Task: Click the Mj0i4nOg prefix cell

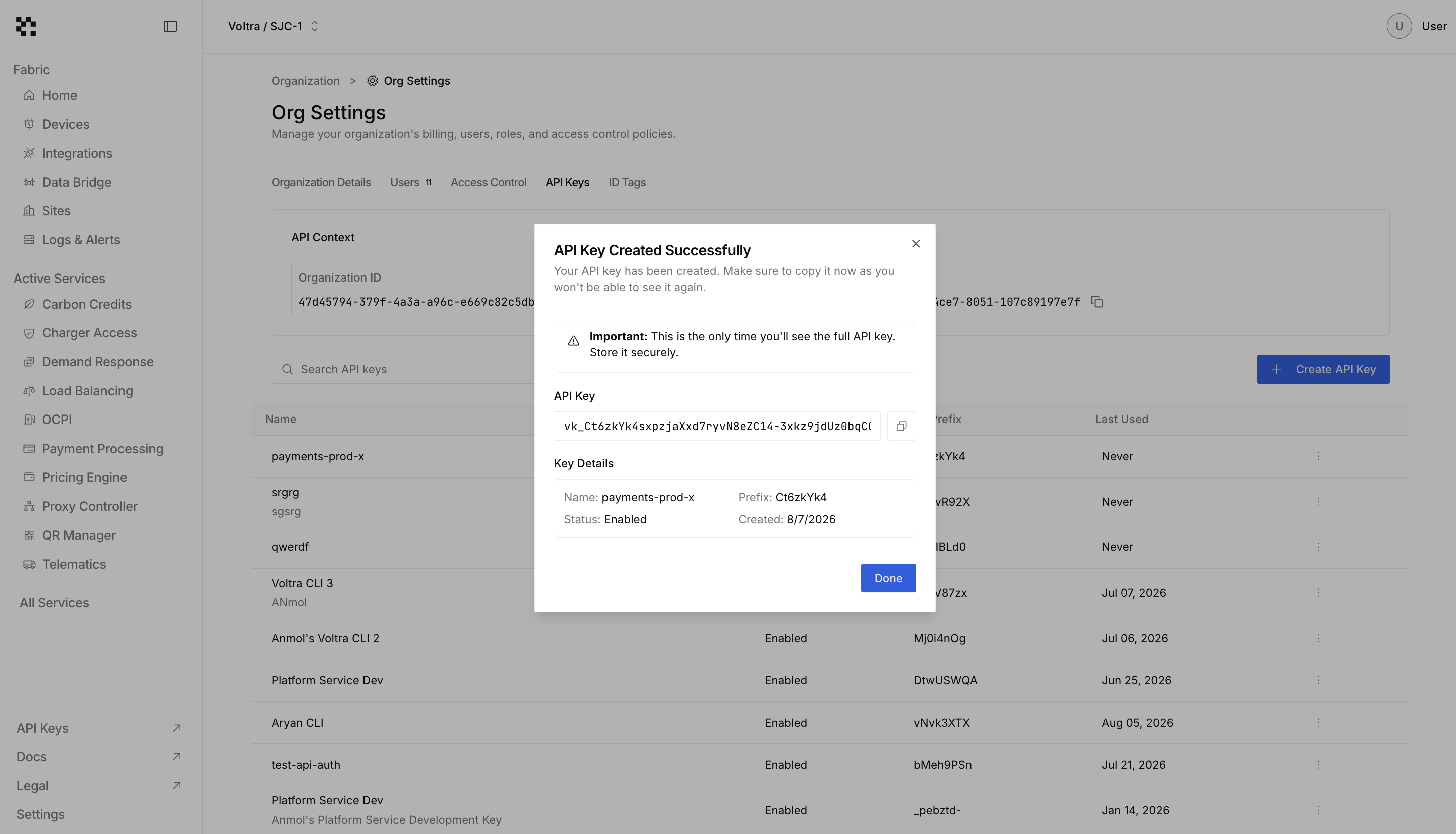Action: coord(939,638)
